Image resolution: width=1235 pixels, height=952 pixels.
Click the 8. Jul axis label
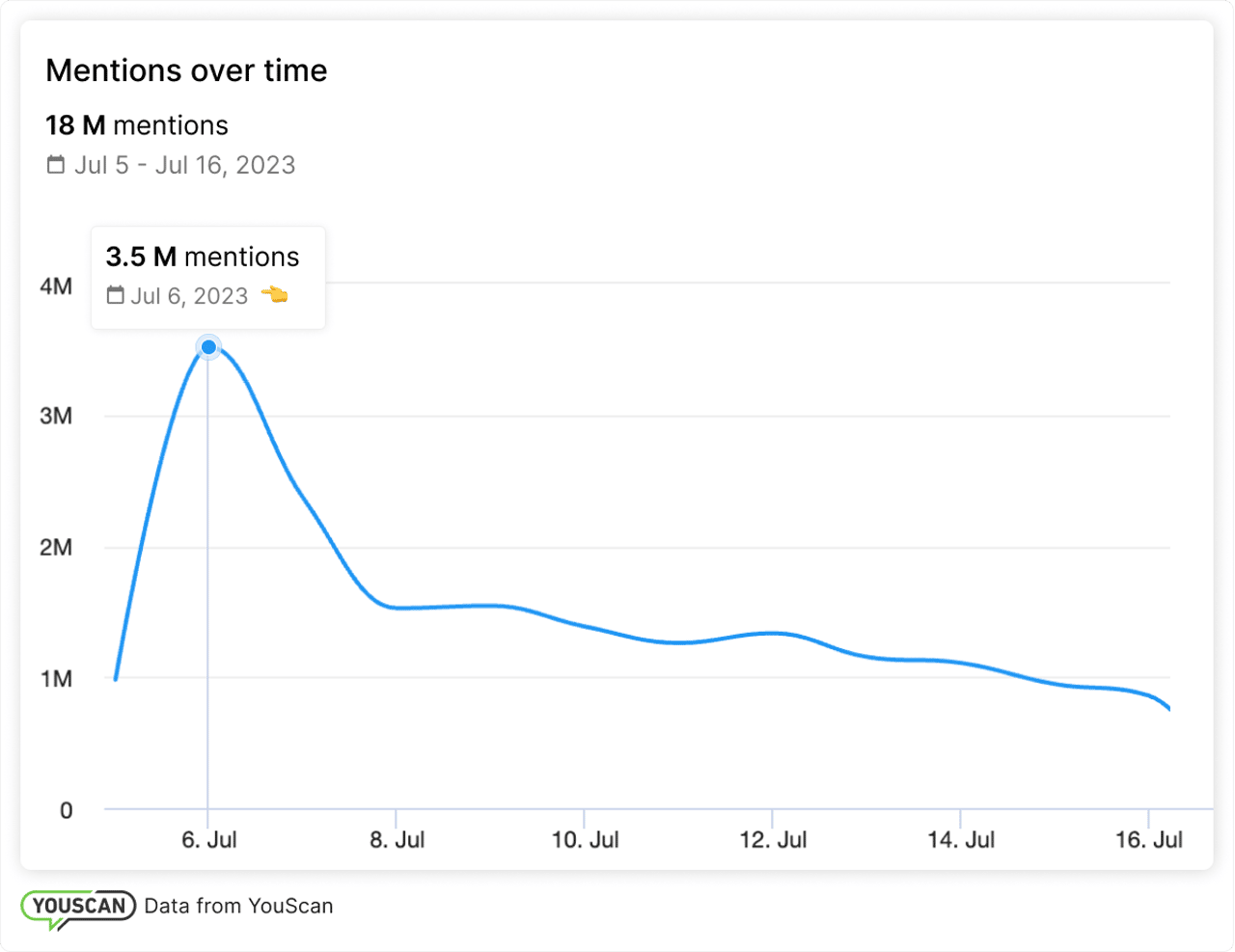pyautogui.click(x=397, y=840)
